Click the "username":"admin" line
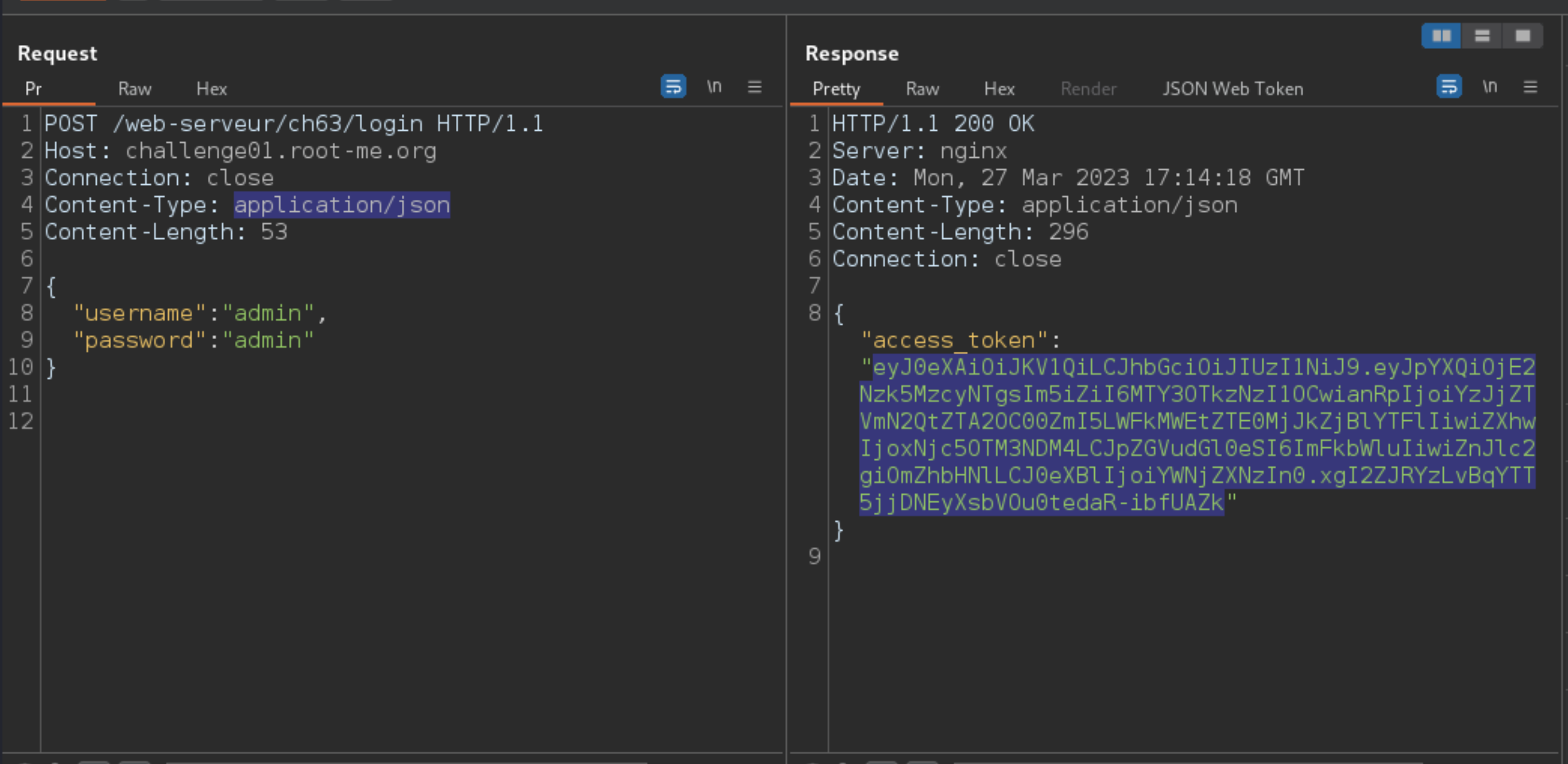This screenshot has width=1568, height=764. tap(200, 313)
